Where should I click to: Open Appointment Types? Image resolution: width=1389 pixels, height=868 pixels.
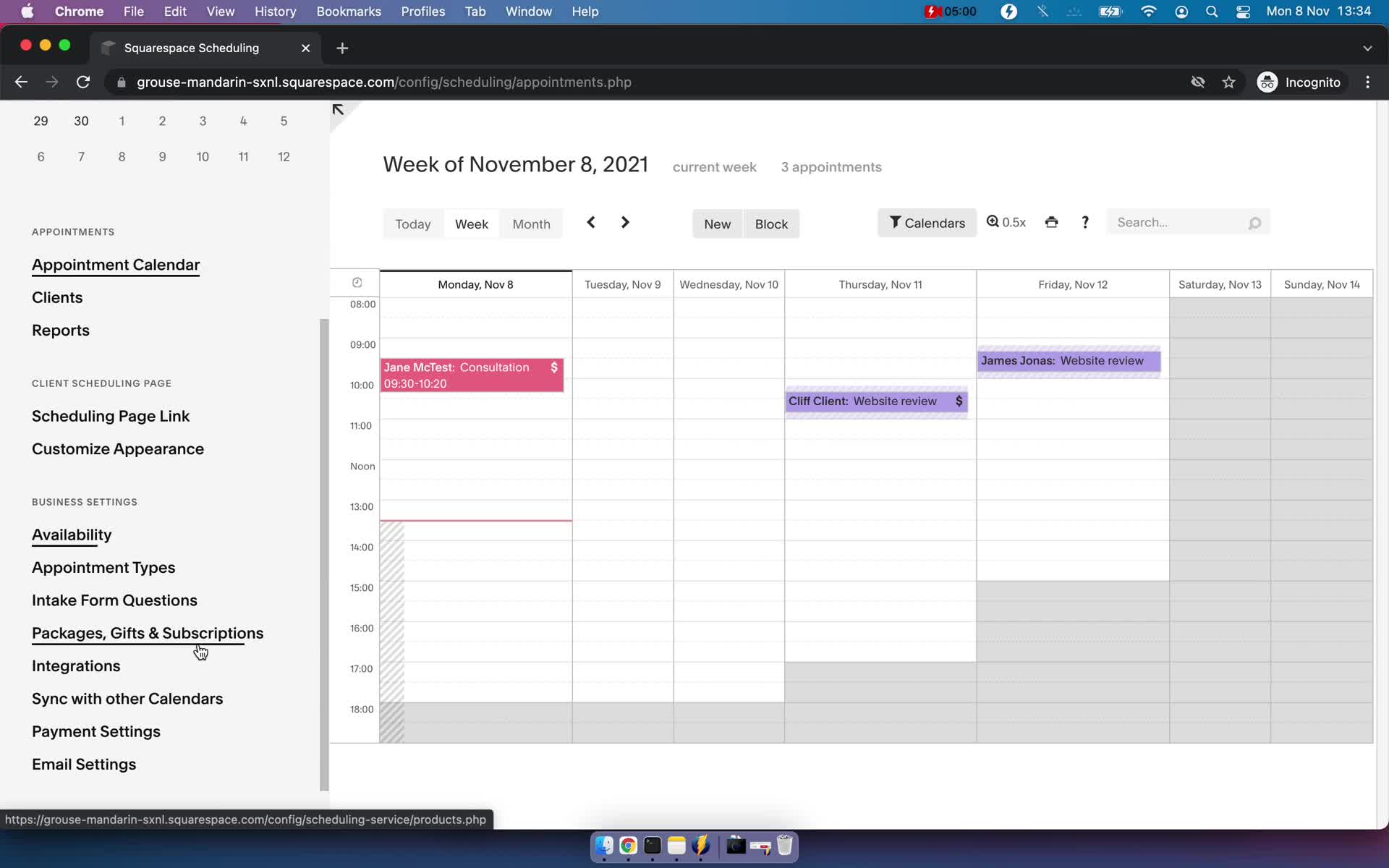click(103, 567)
